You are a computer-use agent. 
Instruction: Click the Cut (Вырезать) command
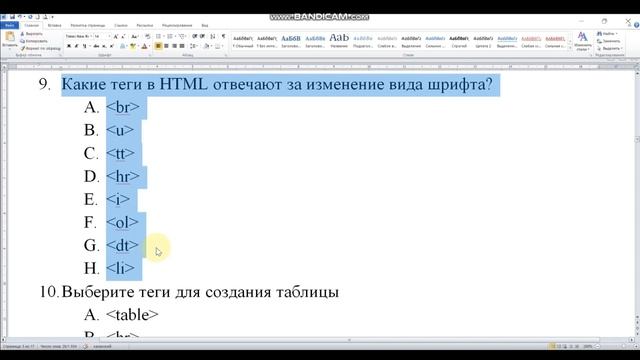point(31,34)
